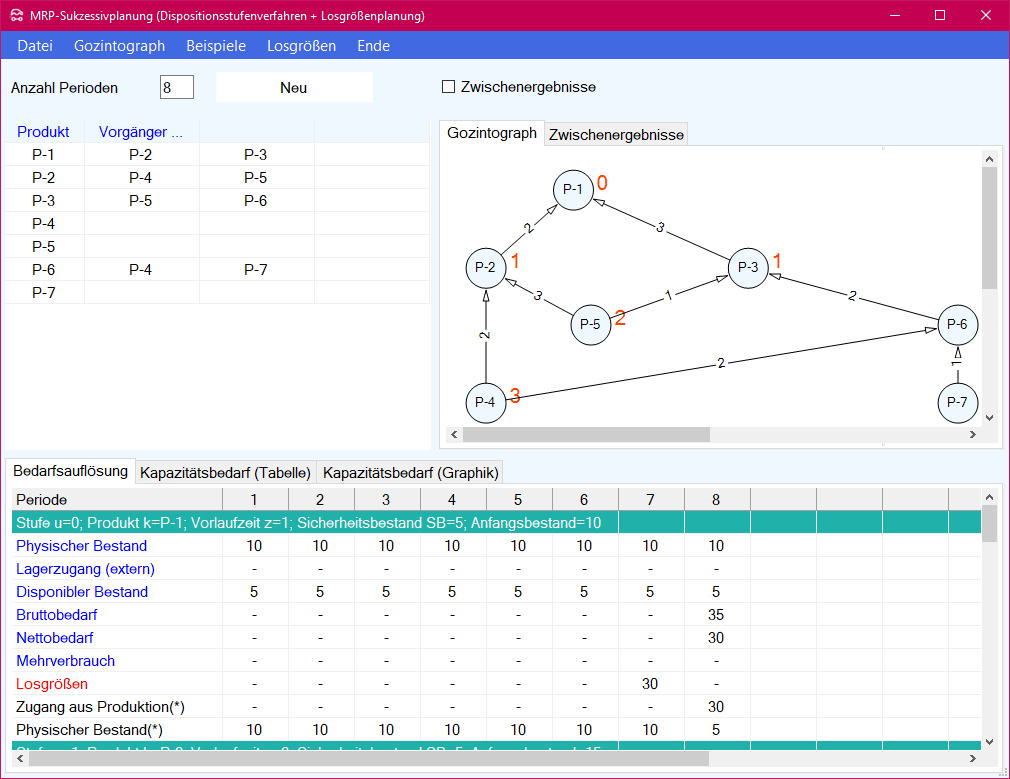Click the P-1 node in the Gozintograph
1010x779 pixels.
(573, 189)
